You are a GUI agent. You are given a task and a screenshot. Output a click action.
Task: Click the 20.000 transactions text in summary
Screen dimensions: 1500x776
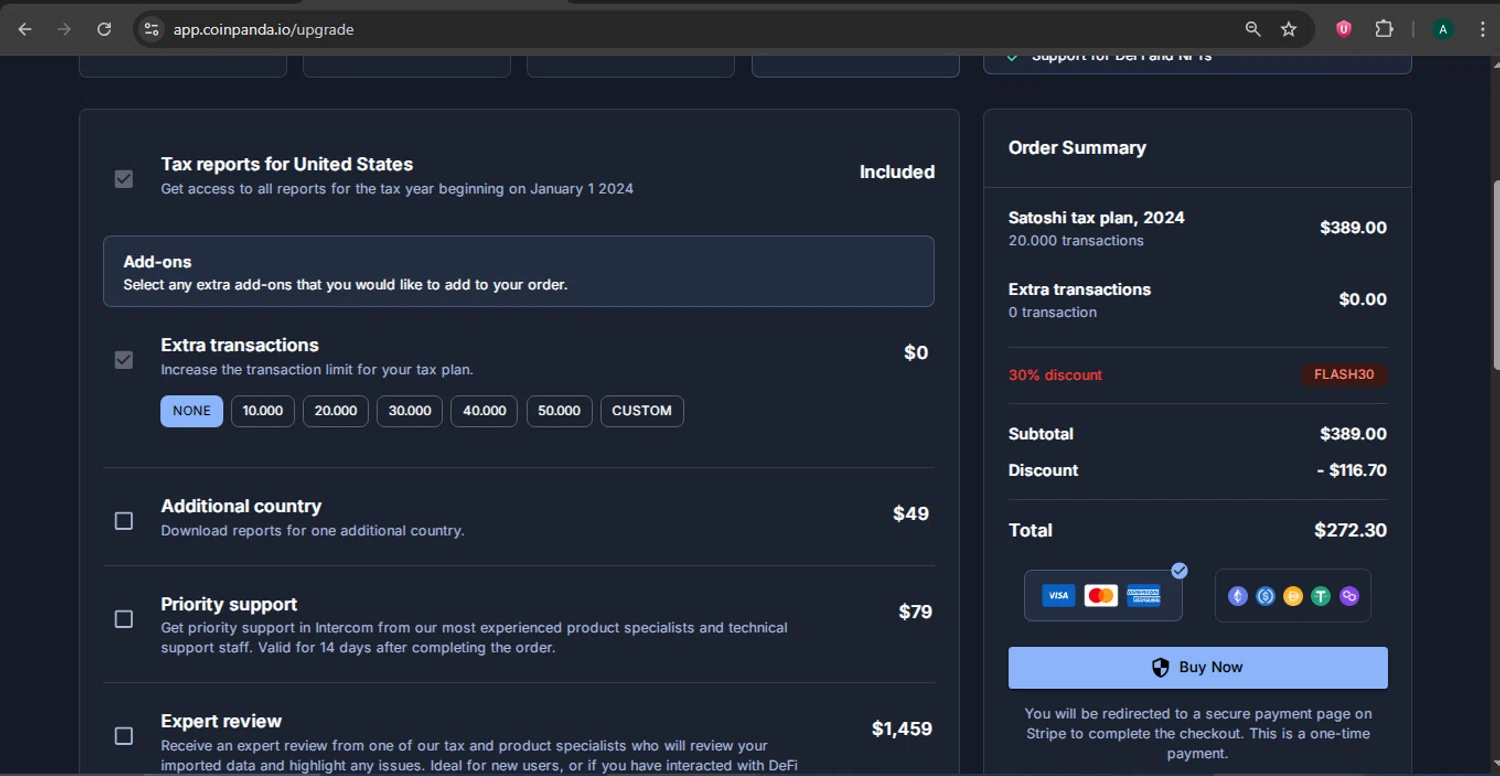[1076, 241]
